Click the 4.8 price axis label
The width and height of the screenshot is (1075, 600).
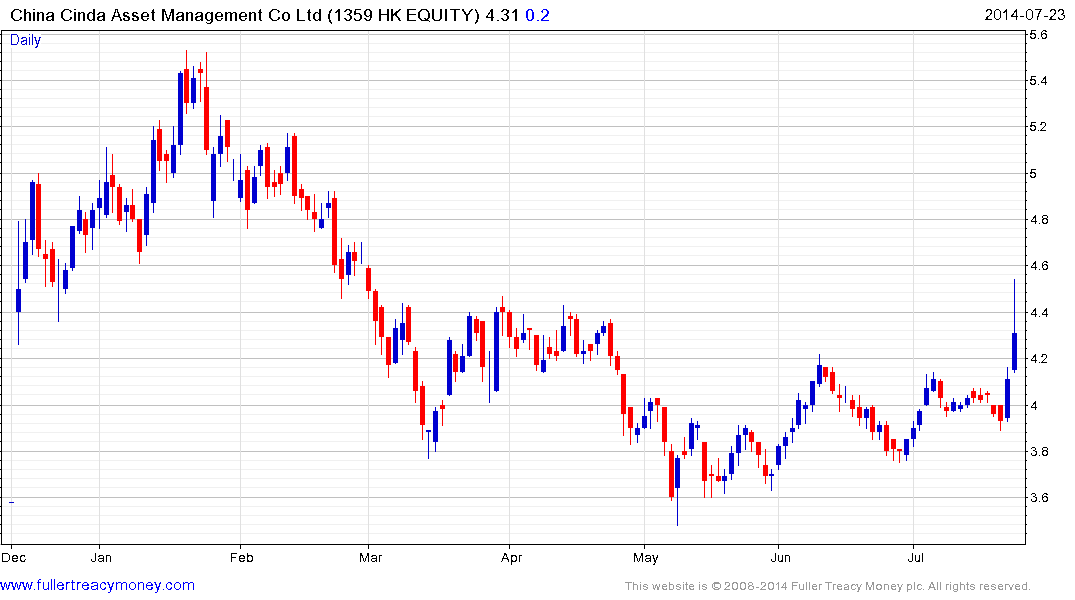(1038, 220)
